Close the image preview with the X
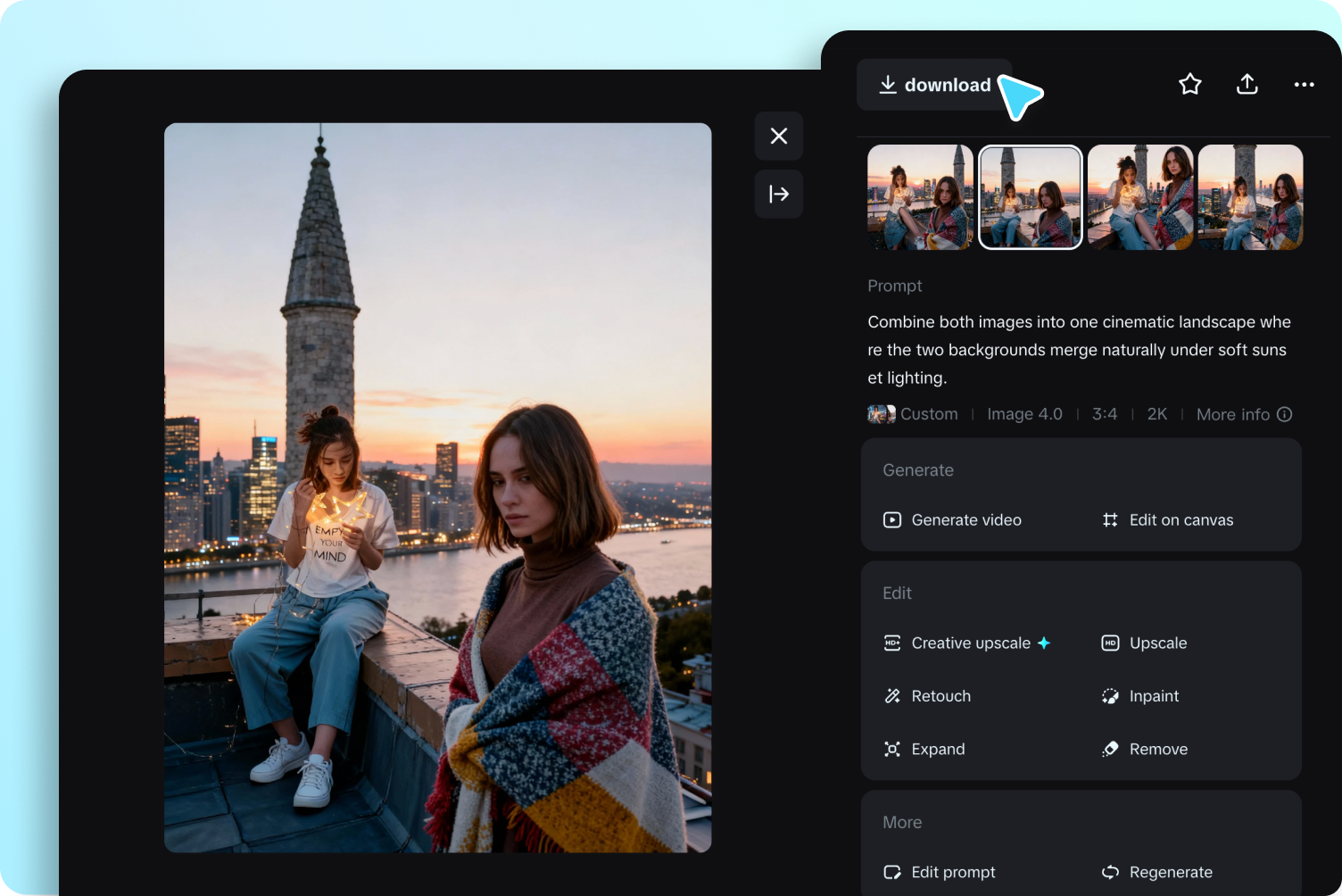Screen dimensions: 1342x896 point(779,136)
